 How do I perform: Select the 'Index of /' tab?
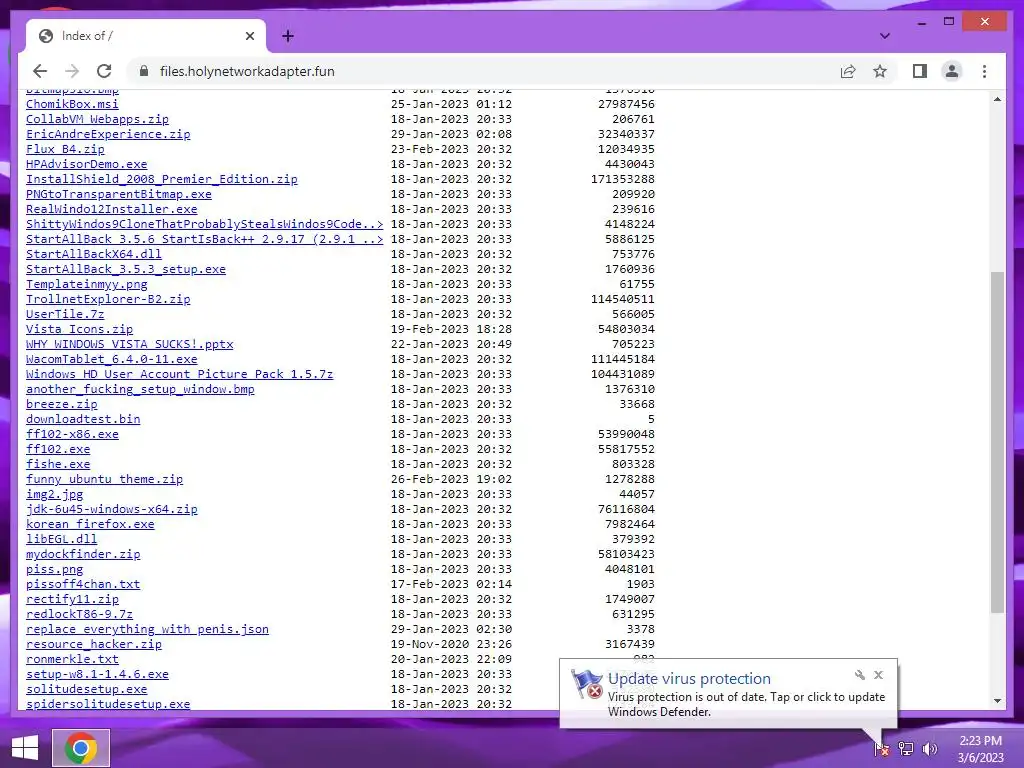(146, 36)
